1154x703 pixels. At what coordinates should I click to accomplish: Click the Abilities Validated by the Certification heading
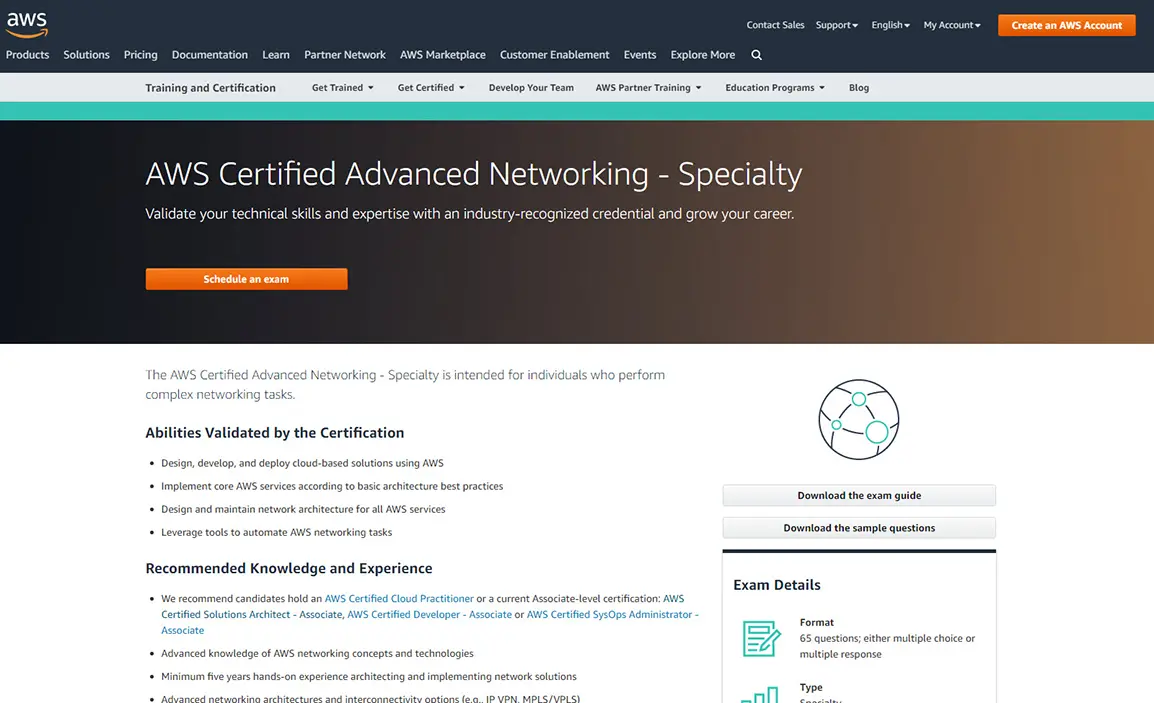click(x=275, y=433)
